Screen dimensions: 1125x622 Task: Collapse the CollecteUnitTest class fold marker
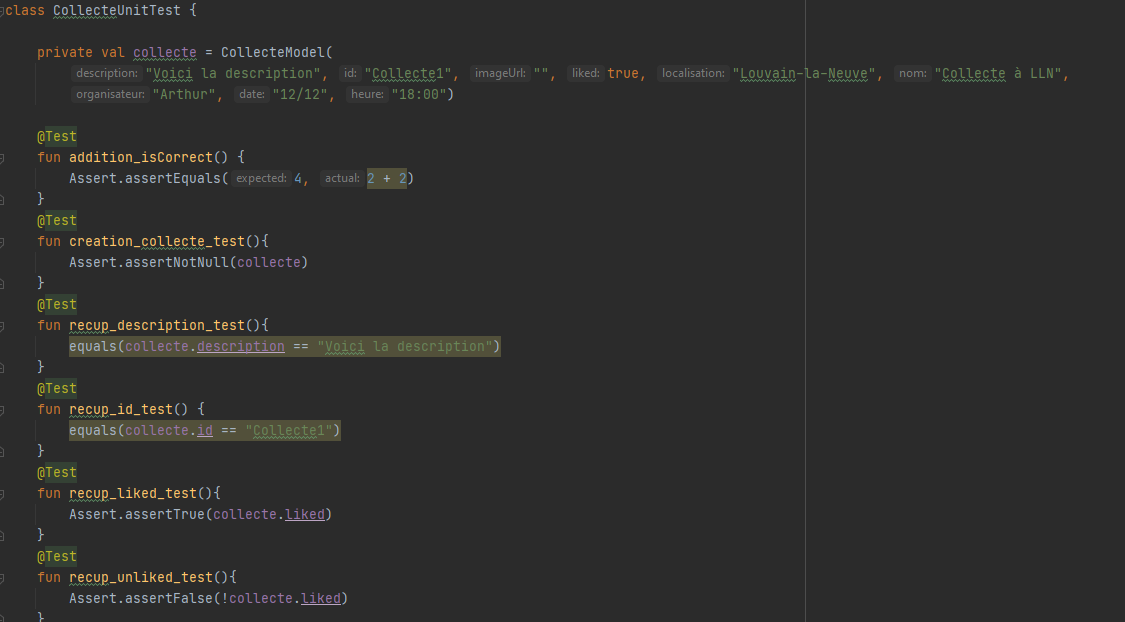[x=1, y=11]
